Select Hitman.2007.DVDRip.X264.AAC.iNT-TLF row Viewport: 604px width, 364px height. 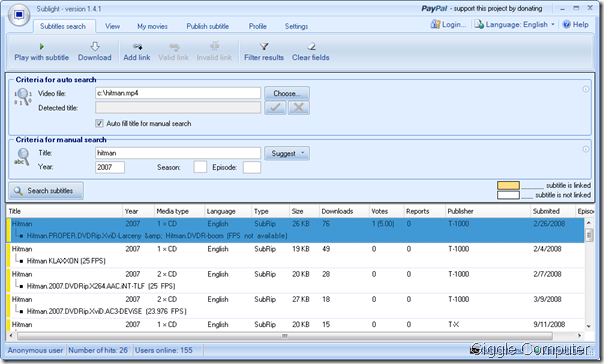295,280
